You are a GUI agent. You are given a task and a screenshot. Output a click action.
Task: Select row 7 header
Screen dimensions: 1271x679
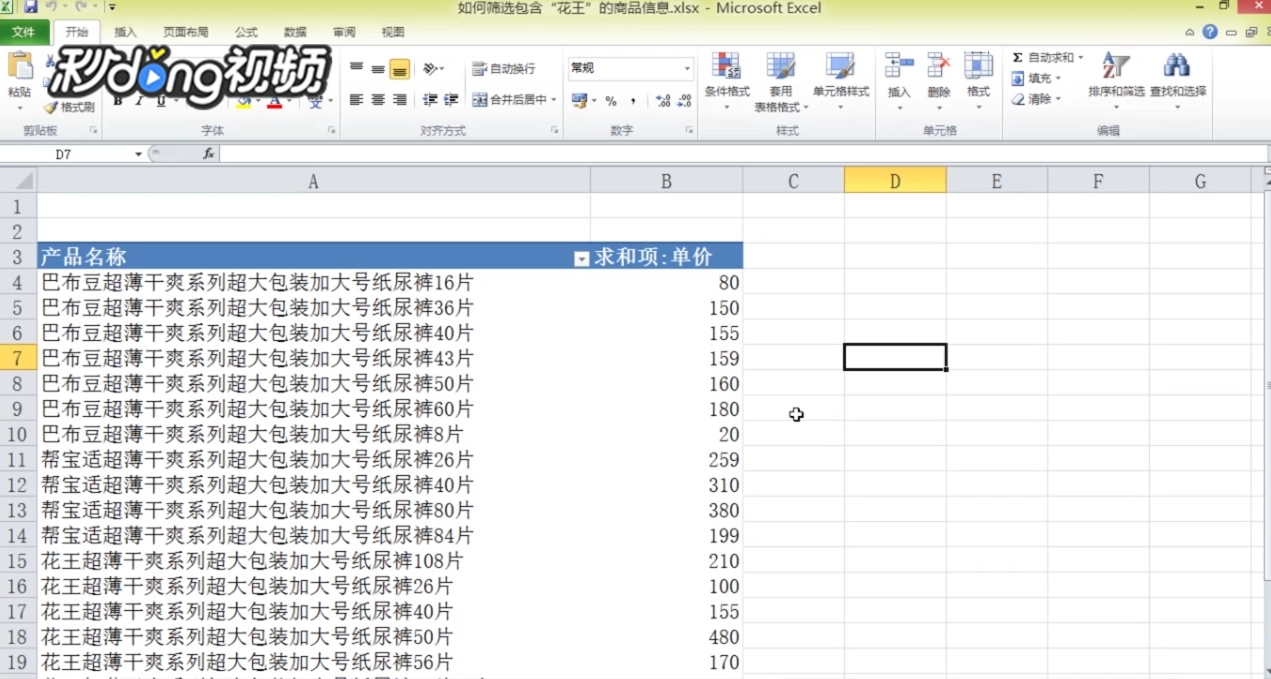[x=18, y=358]
